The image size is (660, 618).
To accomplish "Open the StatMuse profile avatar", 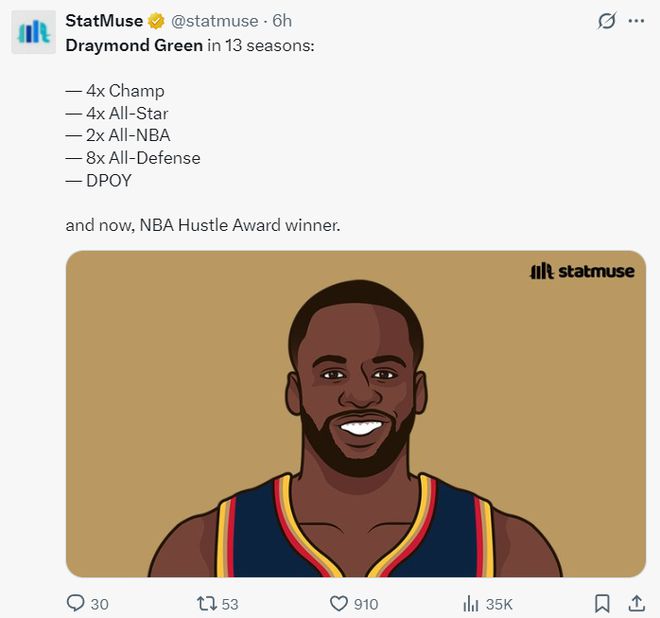I will [33, 32].
